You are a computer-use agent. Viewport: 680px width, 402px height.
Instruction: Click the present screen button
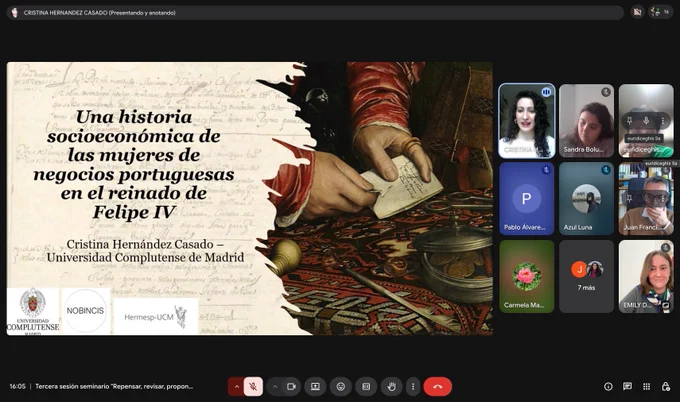pos(315,386)
